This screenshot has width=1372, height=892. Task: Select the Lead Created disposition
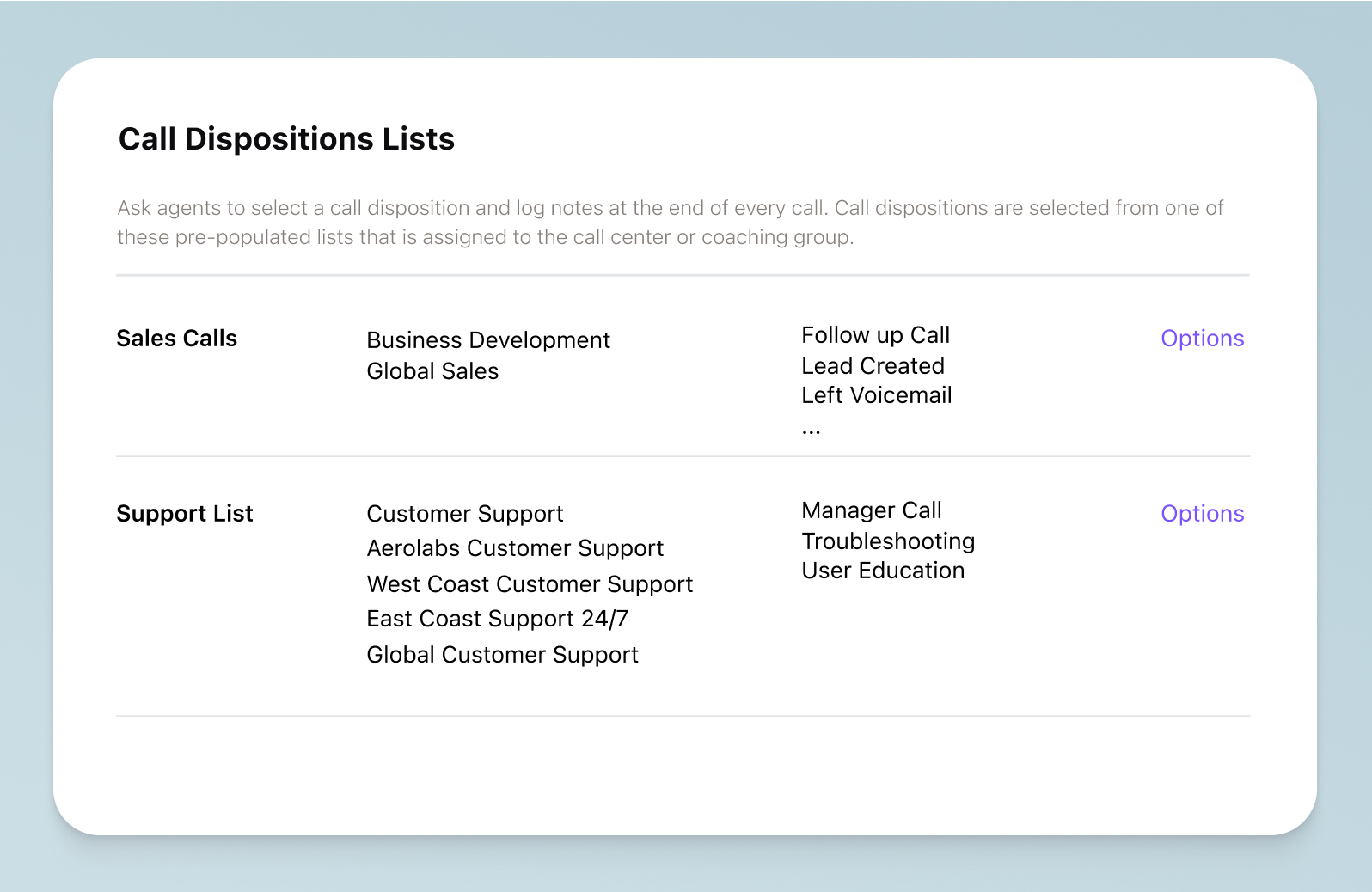[873, 365]
